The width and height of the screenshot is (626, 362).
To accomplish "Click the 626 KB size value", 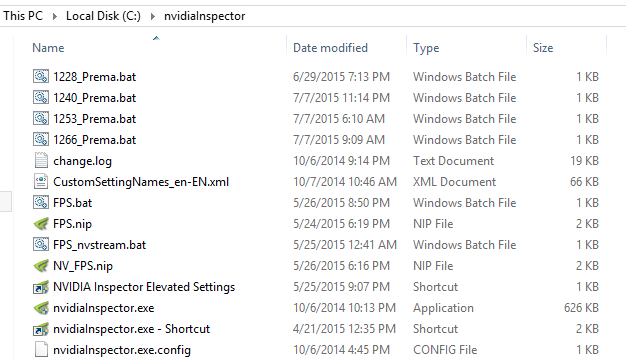I will tap(581, 308).
